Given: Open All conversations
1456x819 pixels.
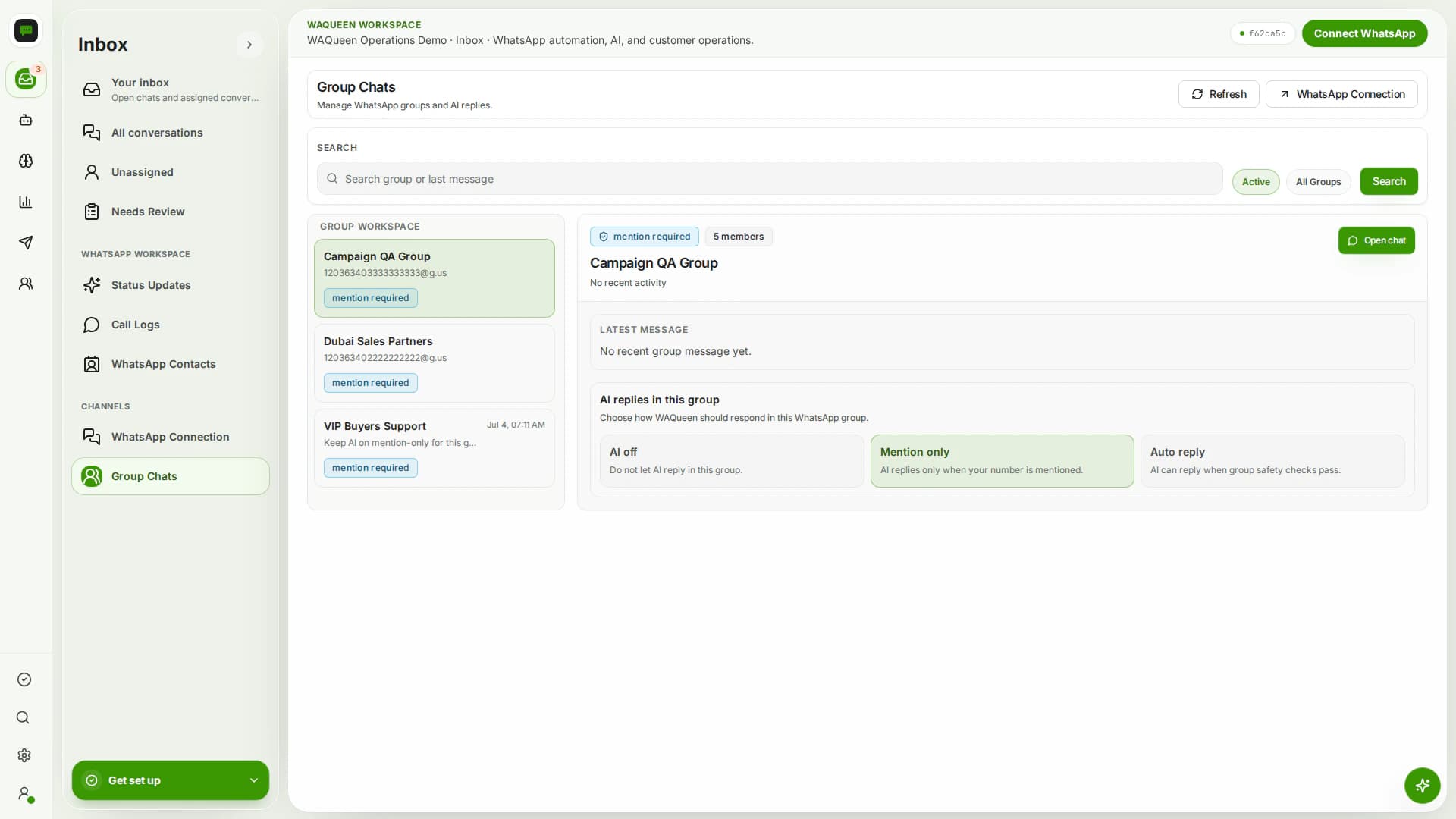Looking at the screenshot, I should click(171, 133).
